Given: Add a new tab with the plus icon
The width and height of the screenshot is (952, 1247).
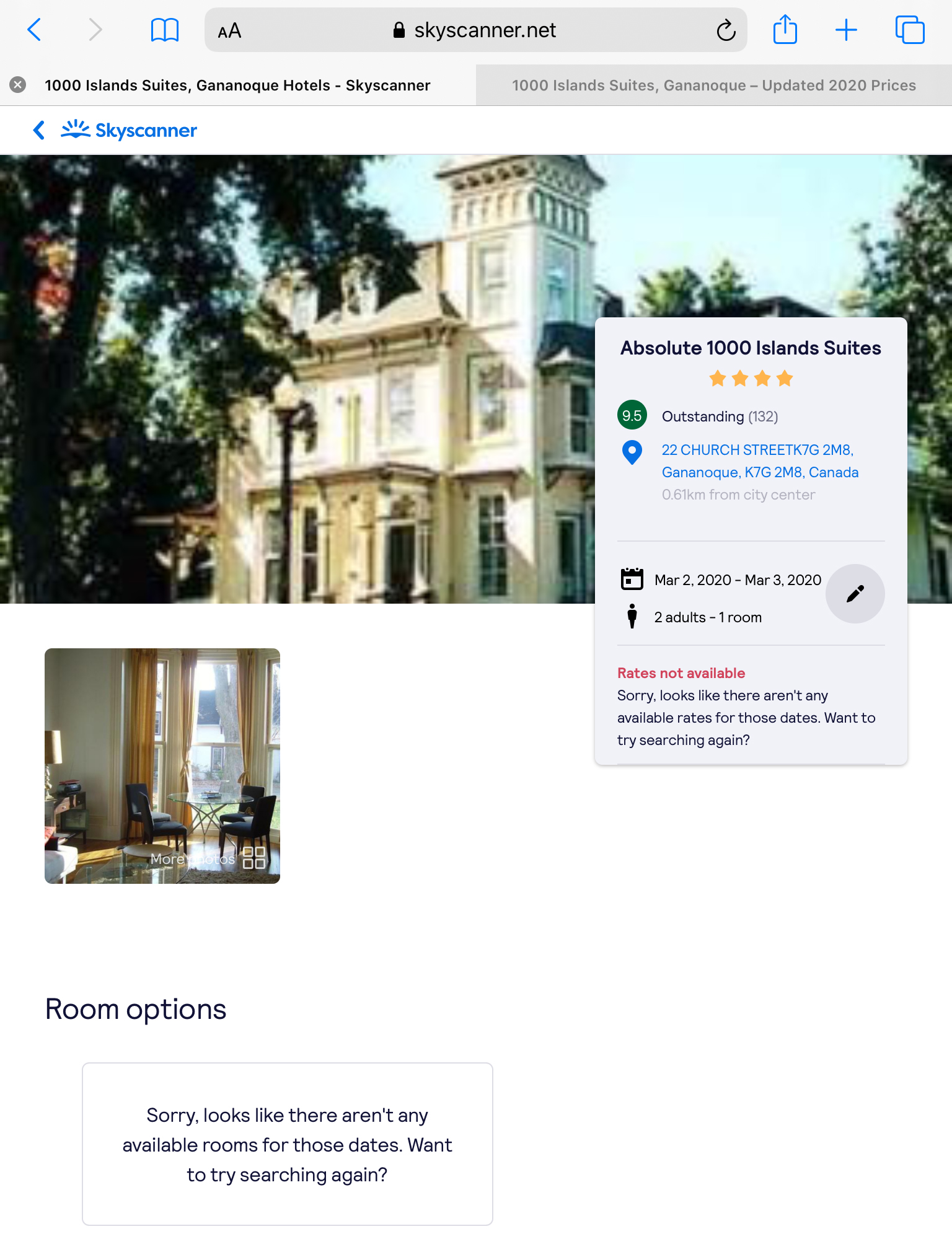Looking at the screenshot, I should 846,30.
